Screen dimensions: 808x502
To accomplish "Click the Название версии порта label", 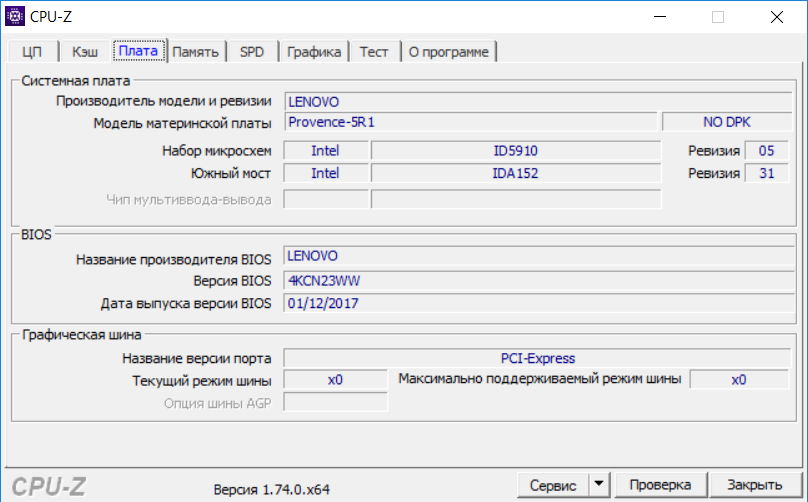I will (197, 359).
